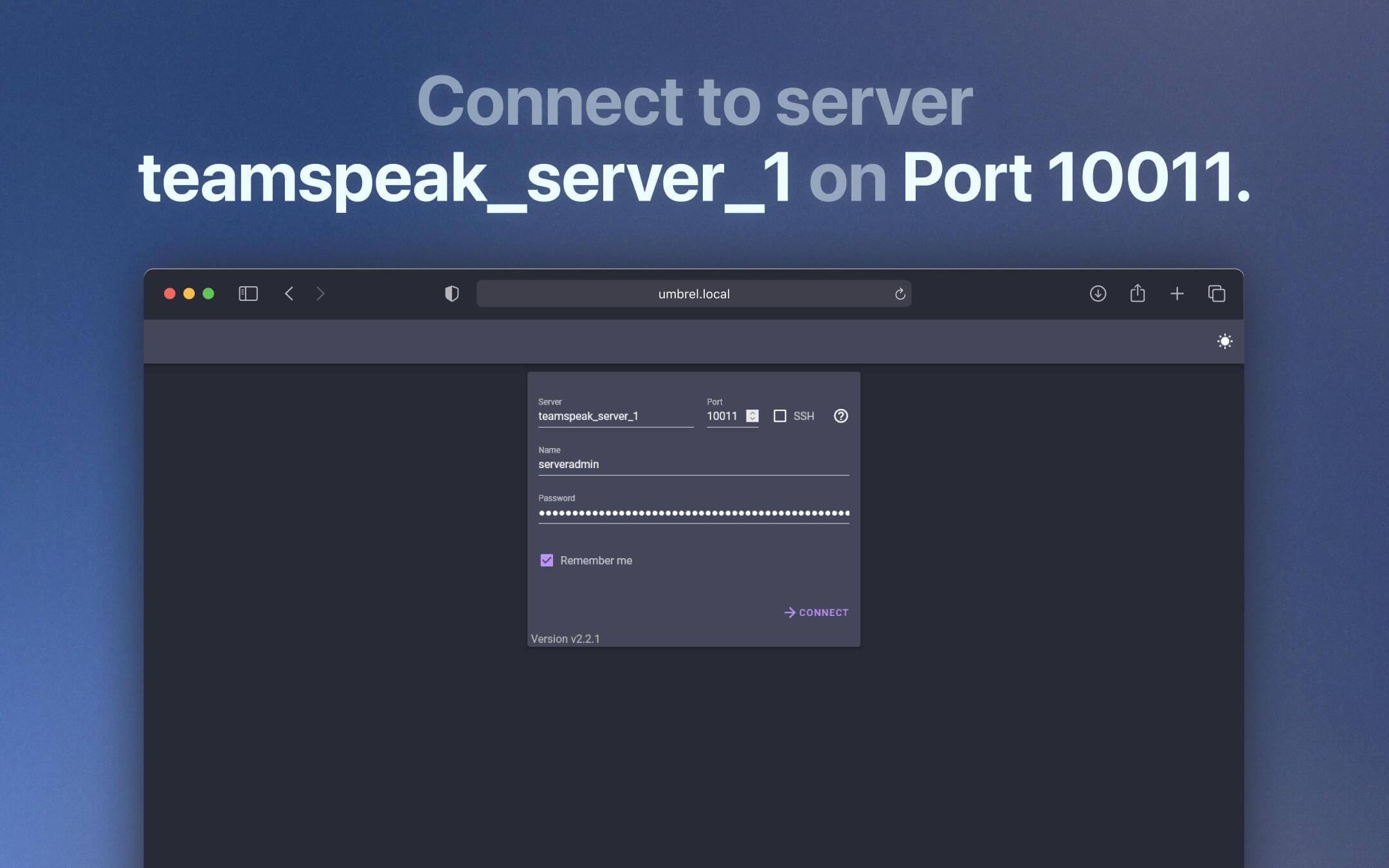Click the Safari sidebar toggle icon
This screenshot has height=868, width=1389.
tap(248, 294)
